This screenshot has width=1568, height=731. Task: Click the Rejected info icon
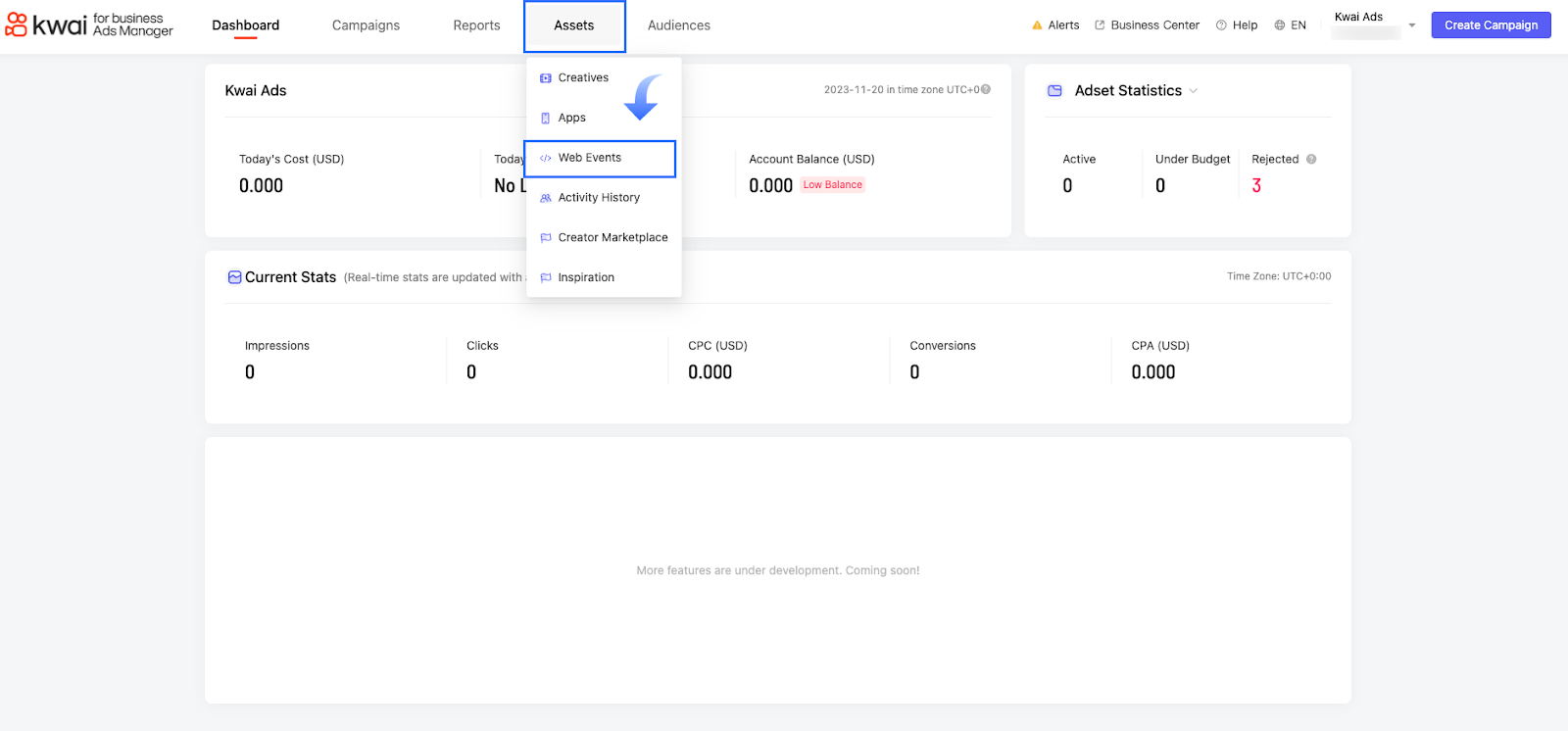click(1311, 159)
